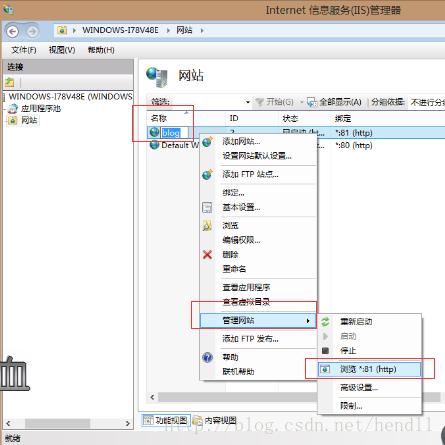Click the black 停止 square icon
Image resolution: width=445 pixels, height=445 pixels.
pos(325,351)
